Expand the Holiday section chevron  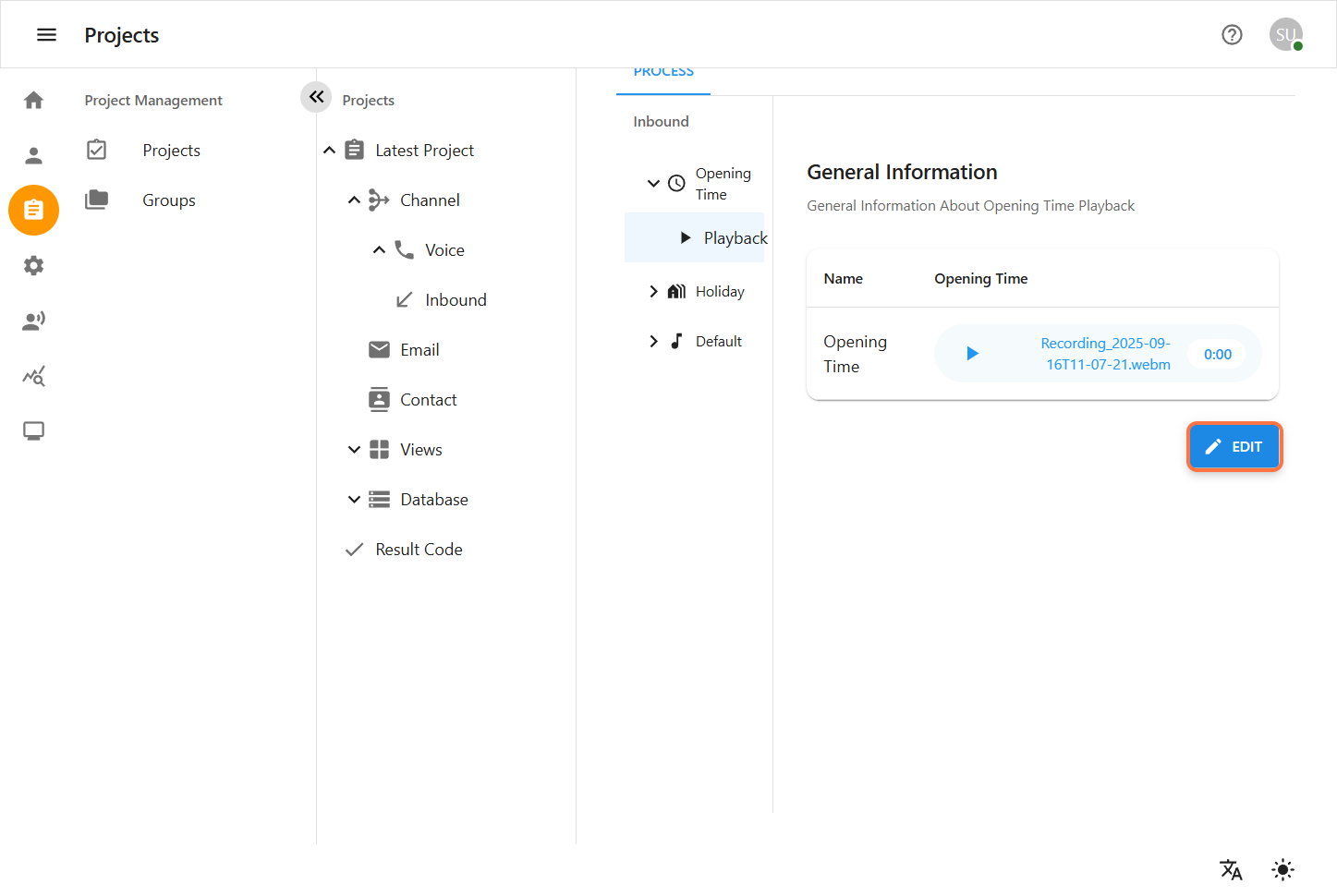tap(653, 292)
